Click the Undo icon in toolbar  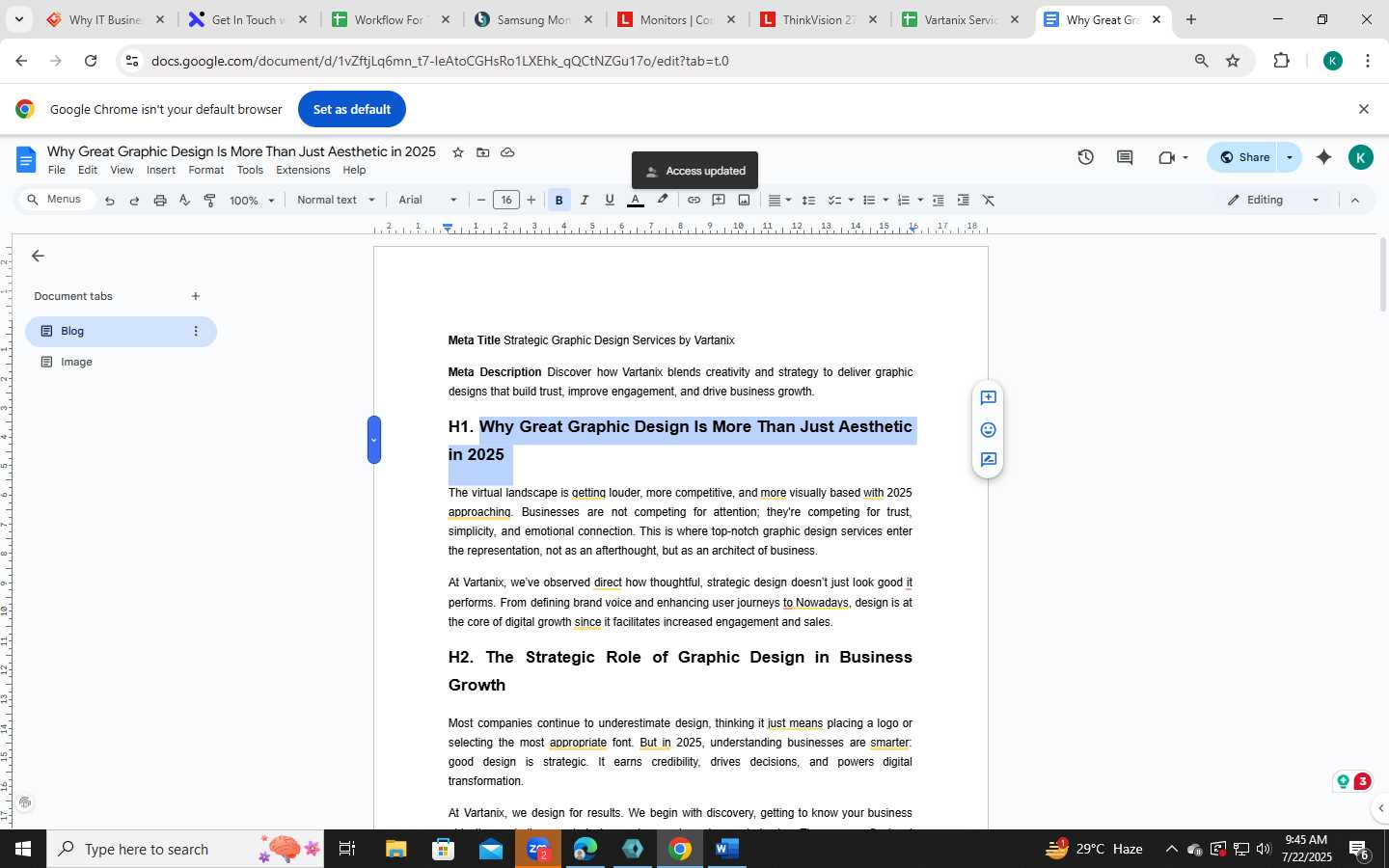[x=110, y=201]
